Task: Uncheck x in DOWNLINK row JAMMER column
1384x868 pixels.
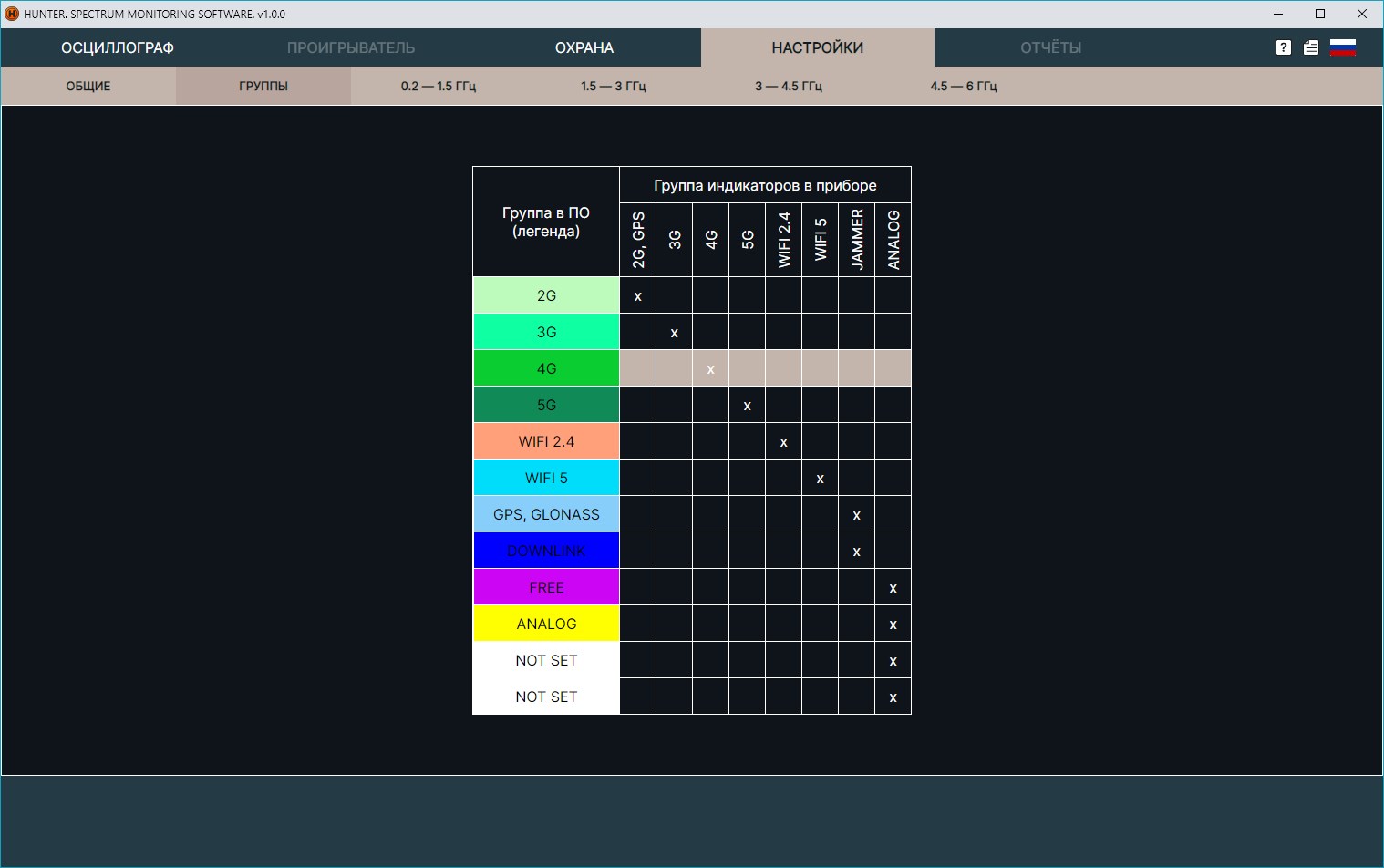Action: click(856, 551)
